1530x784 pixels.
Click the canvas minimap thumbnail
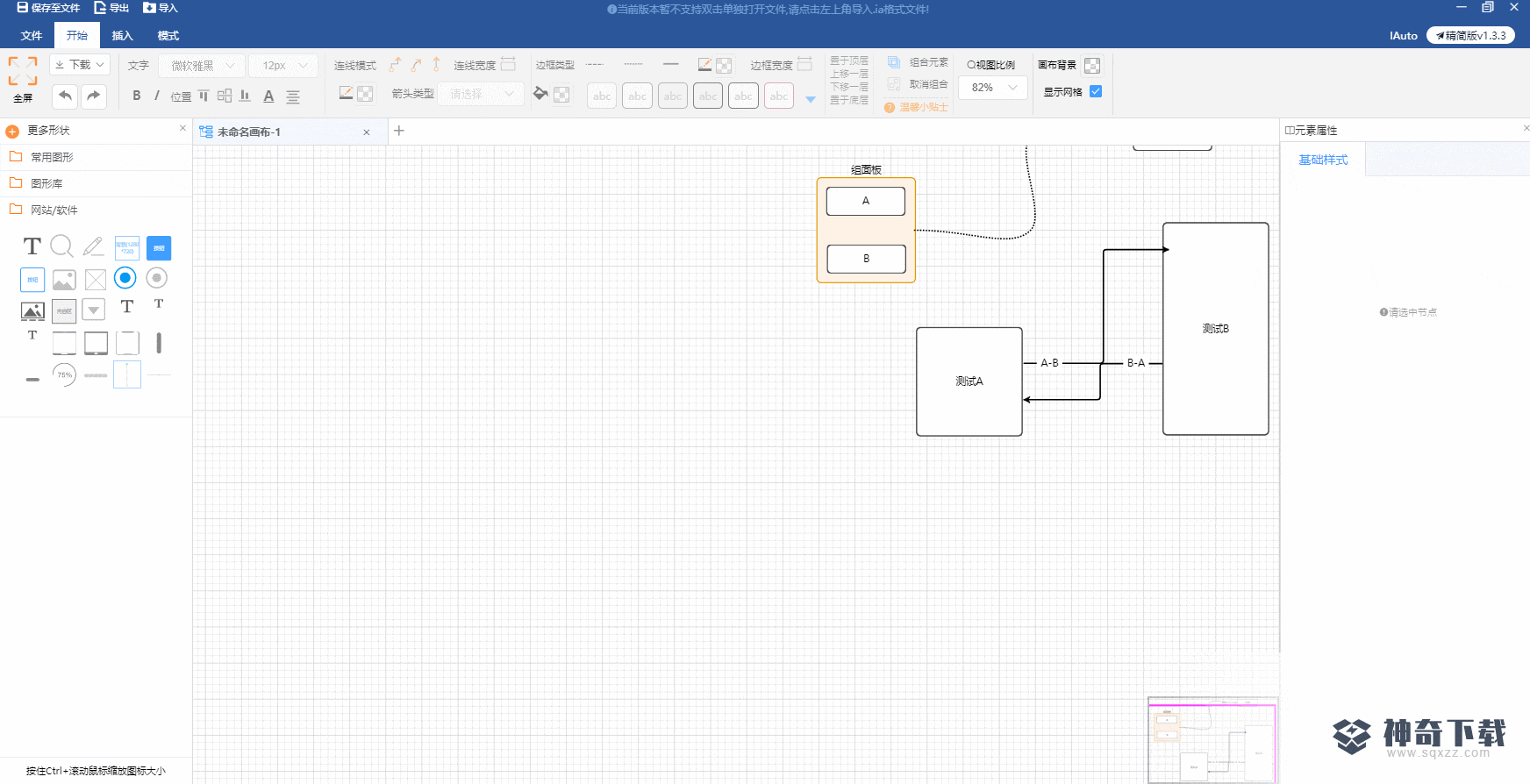pos(1213,740)
